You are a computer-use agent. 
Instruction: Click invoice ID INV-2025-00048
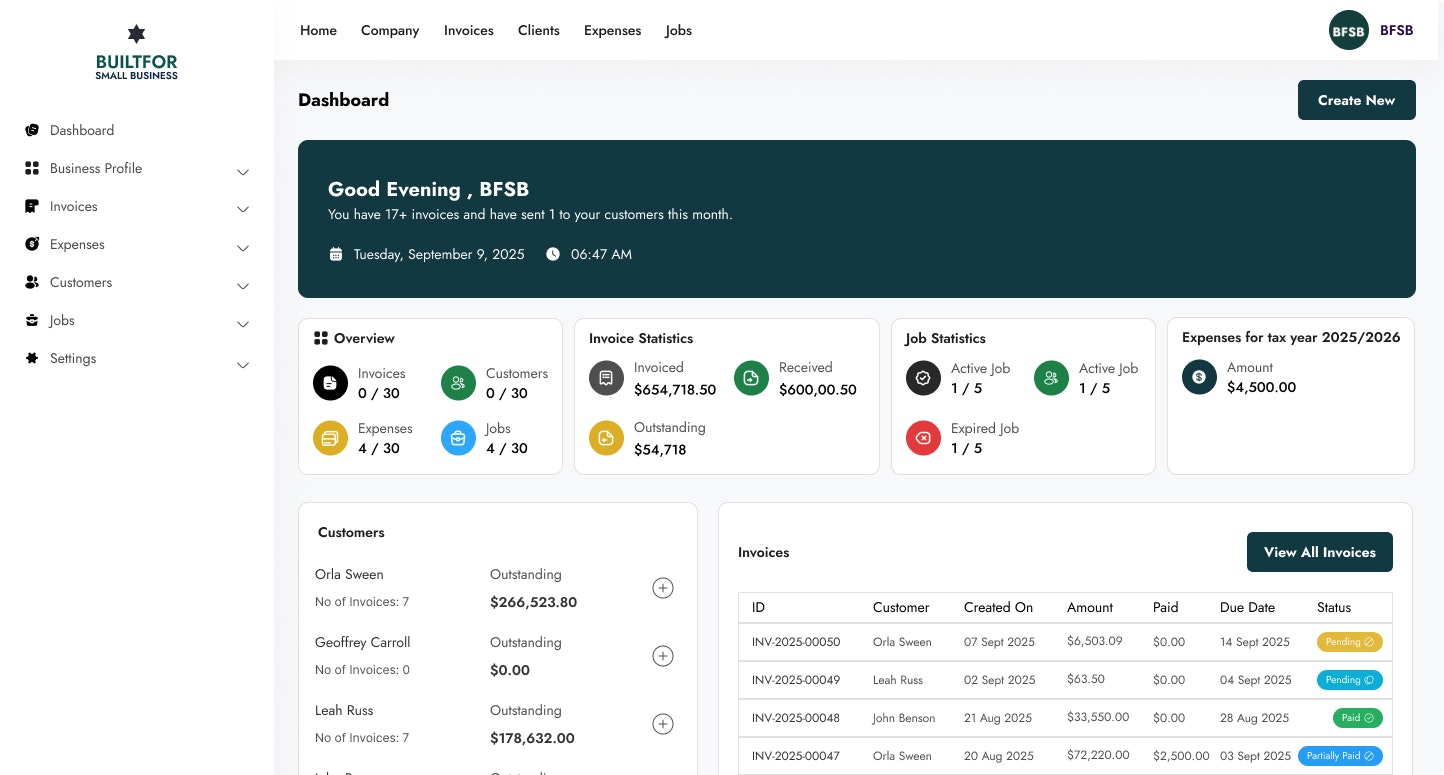pyautogui.click(x=796, y=718)
